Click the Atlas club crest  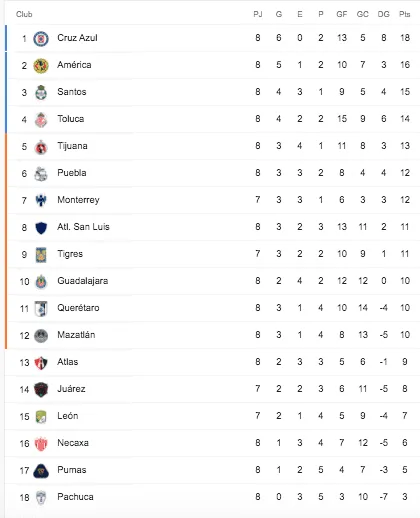pyautogui.click(x=41, y=363)
